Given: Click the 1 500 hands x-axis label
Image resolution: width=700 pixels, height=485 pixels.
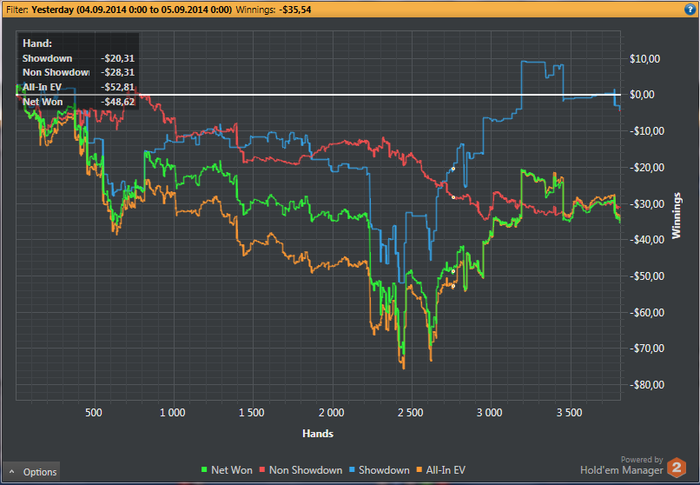Looking at the screenshot, I should tap(251, 413).
